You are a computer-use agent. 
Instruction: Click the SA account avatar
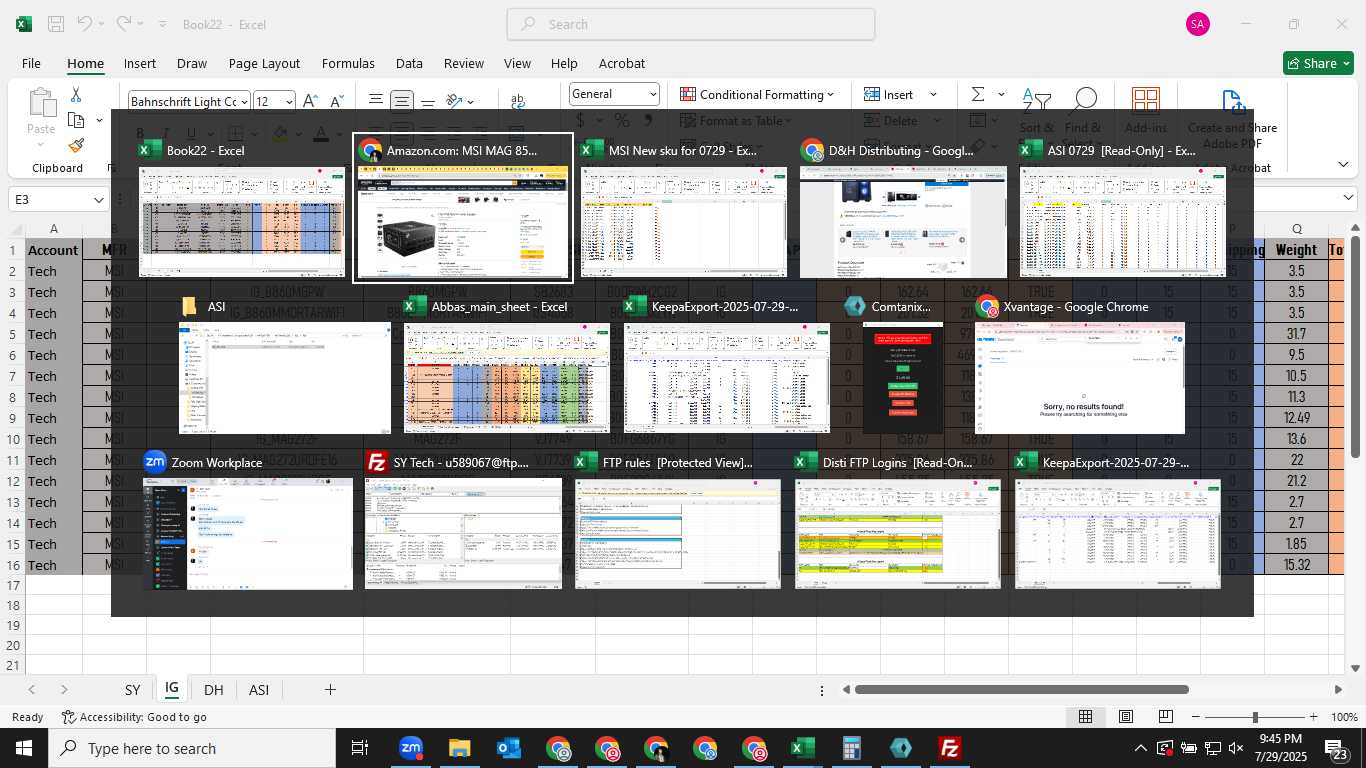[x=1198, y=24]
